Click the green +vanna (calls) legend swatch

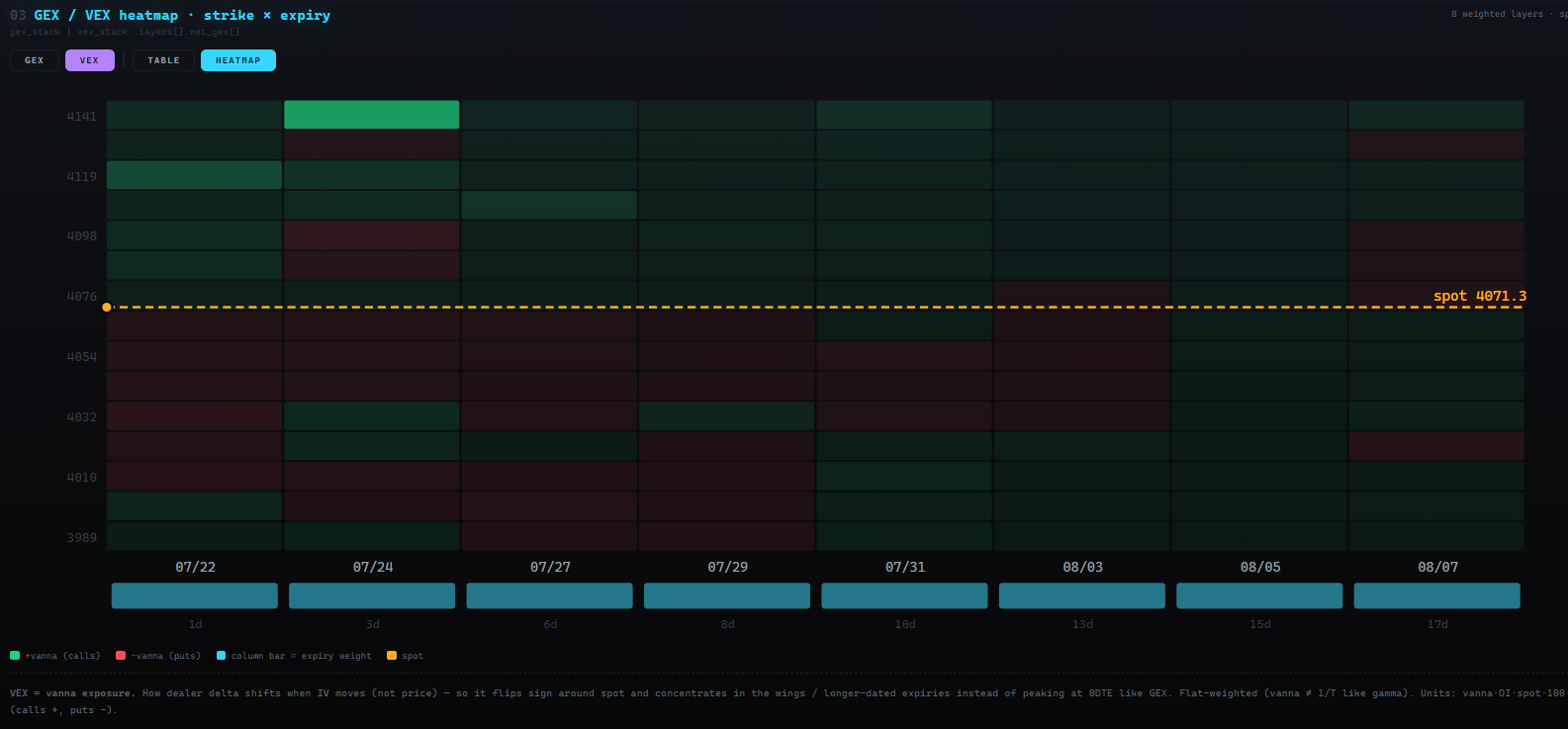(15, 655)
